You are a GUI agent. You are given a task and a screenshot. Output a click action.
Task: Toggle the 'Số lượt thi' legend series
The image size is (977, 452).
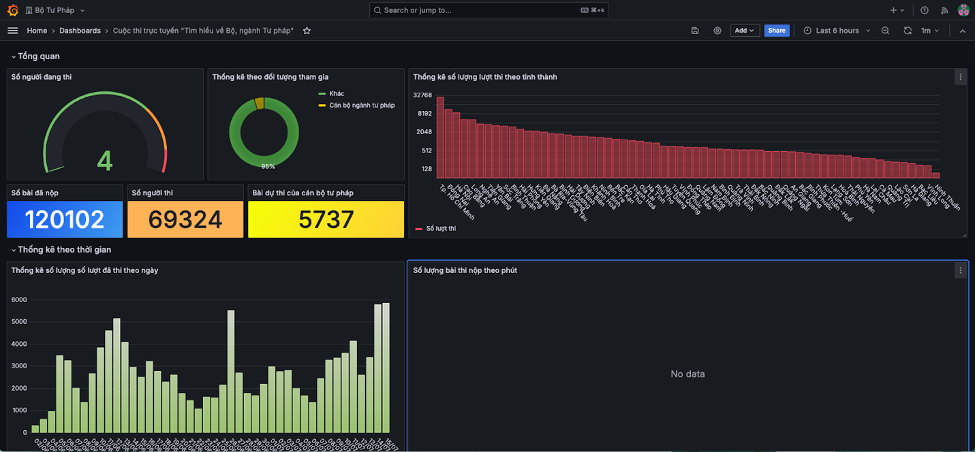click(x=440, y=229)
